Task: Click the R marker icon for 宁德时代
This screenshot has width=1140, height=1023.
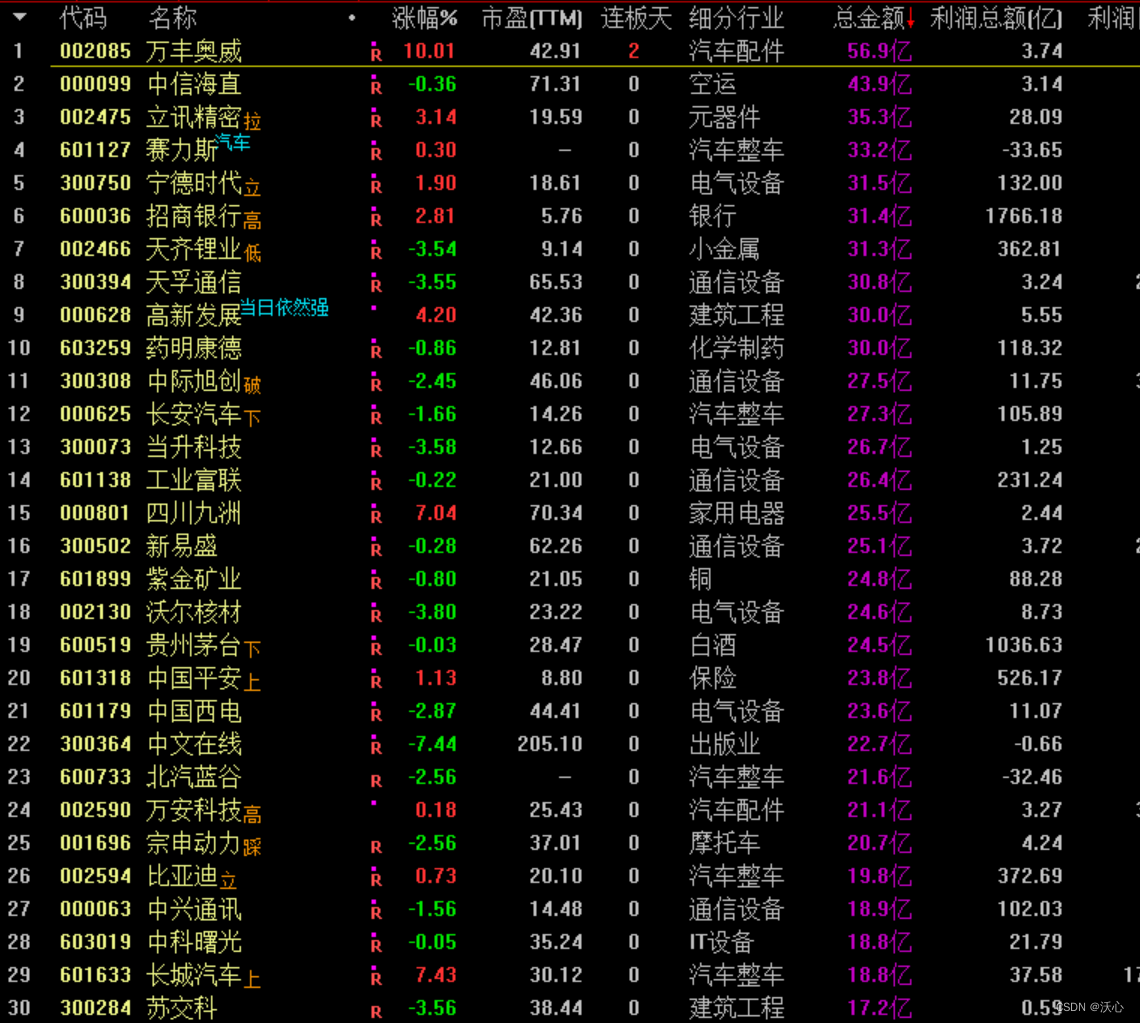Action: 376,184
